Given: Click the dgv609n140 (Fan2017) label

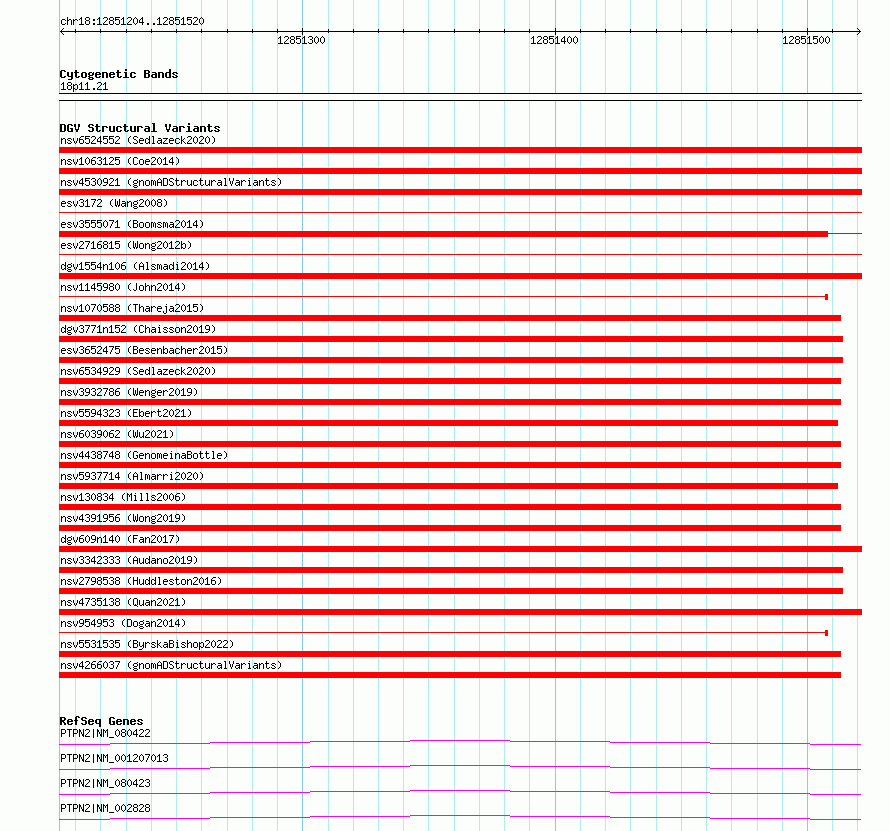Looking at the screenshot, I should pos(120,539).
